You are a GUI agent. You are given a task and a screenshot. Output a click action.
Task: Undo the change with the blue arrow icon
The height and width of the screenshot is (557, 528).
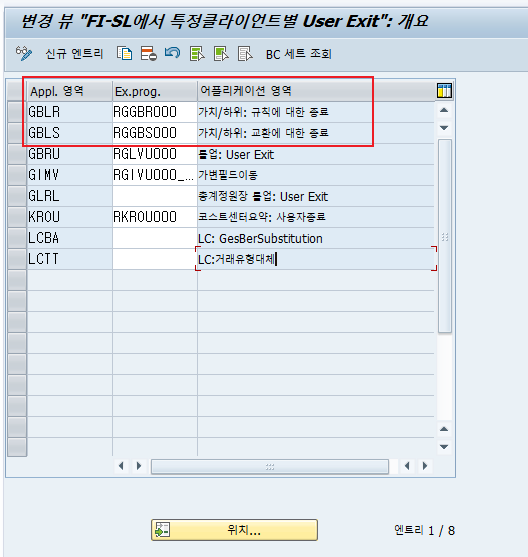point(172,54)
